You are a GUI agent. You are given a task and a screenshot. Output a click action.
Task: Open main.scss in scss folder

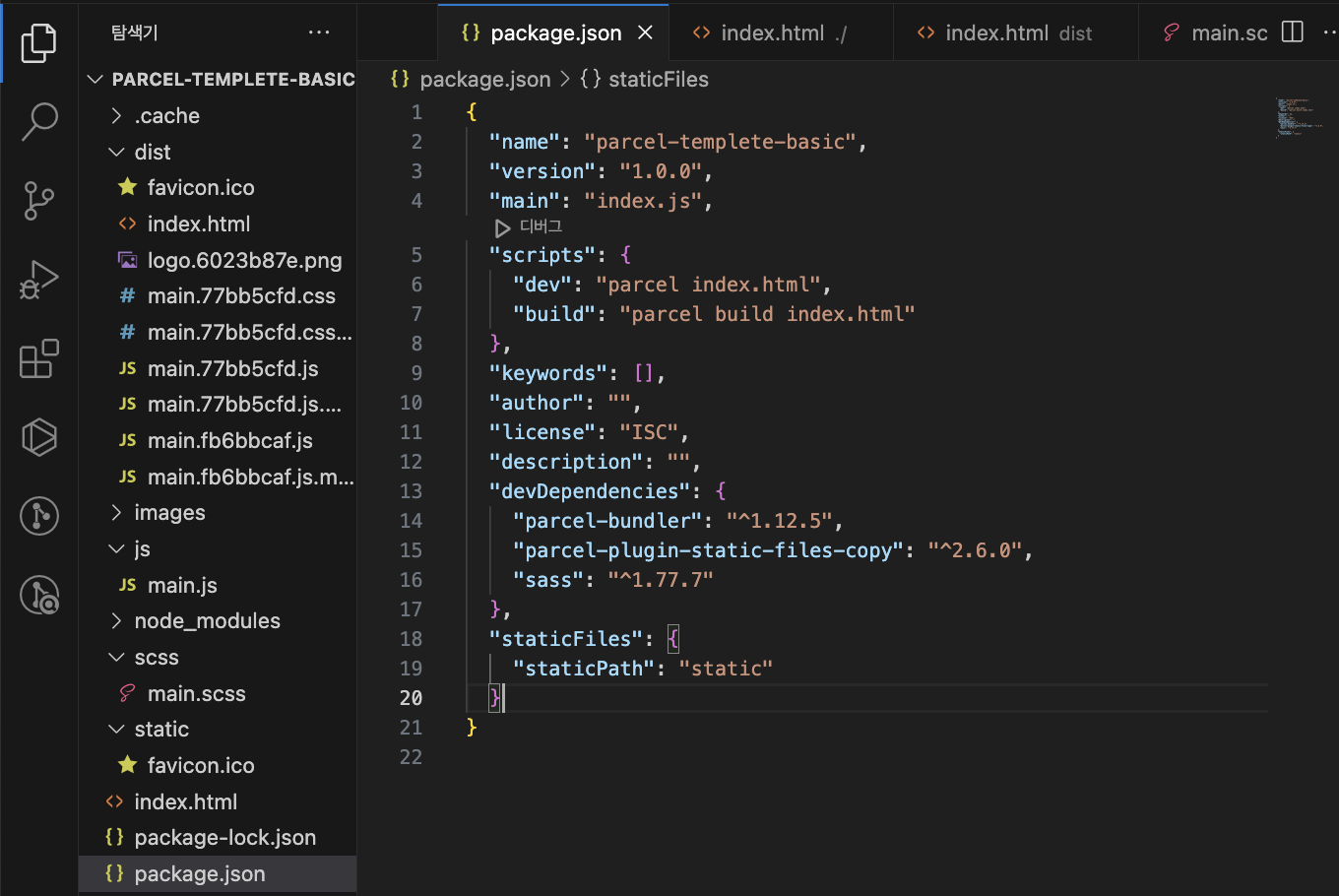tap(219, 693)
